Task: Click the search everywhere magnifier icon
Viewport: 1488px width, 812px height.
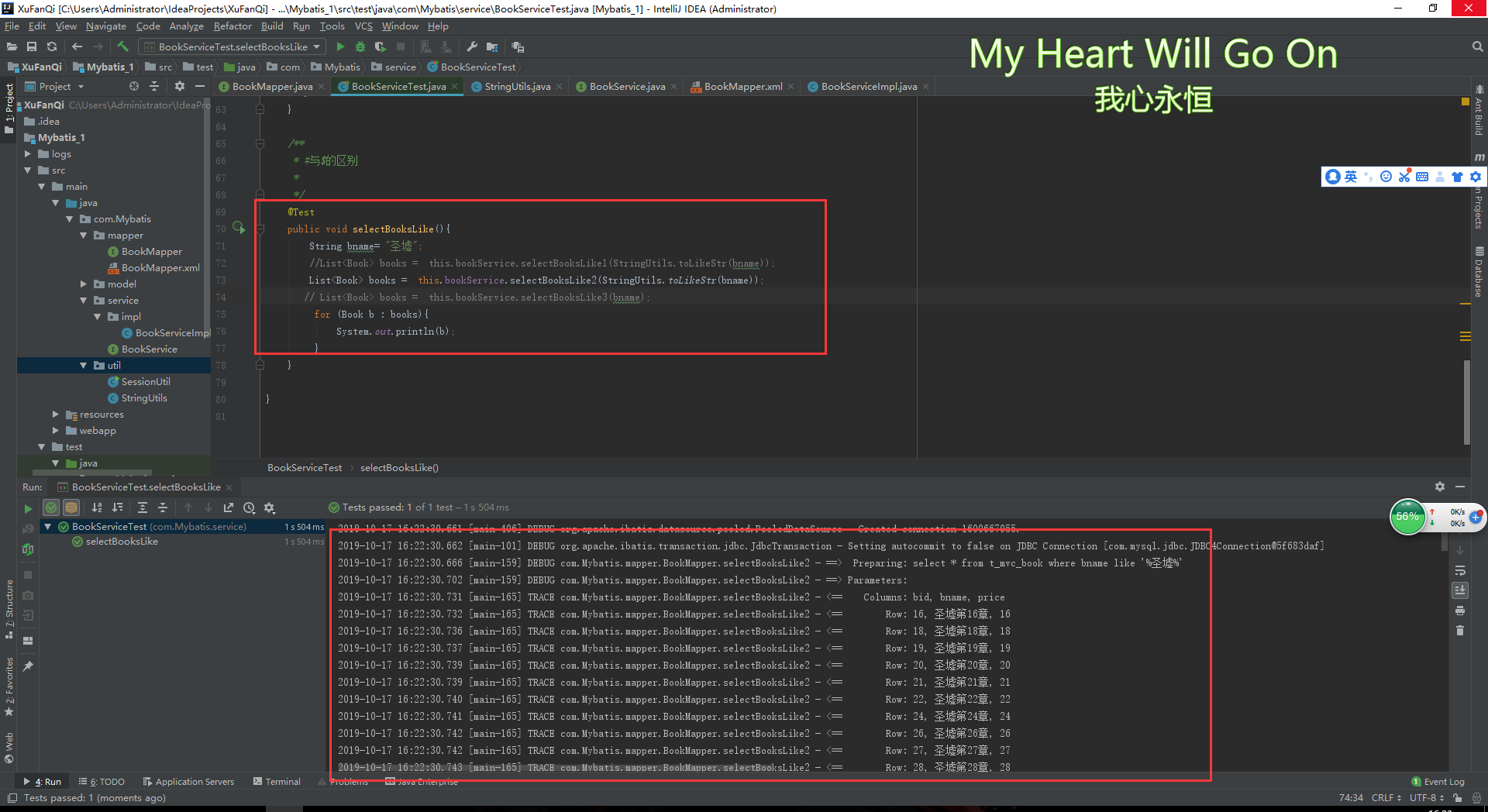Action: coord(1477,47)
